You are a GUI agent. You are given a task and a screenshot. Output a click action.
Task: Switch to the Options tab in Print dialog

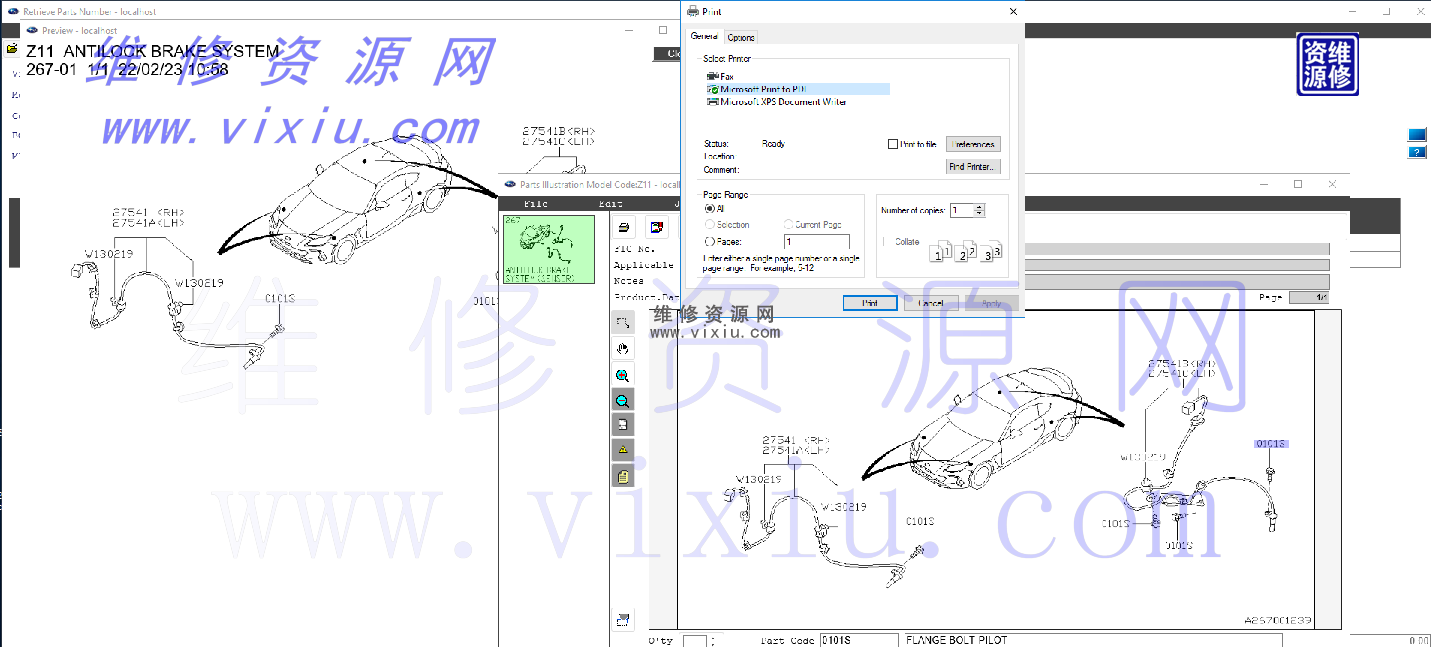point(741,37)
